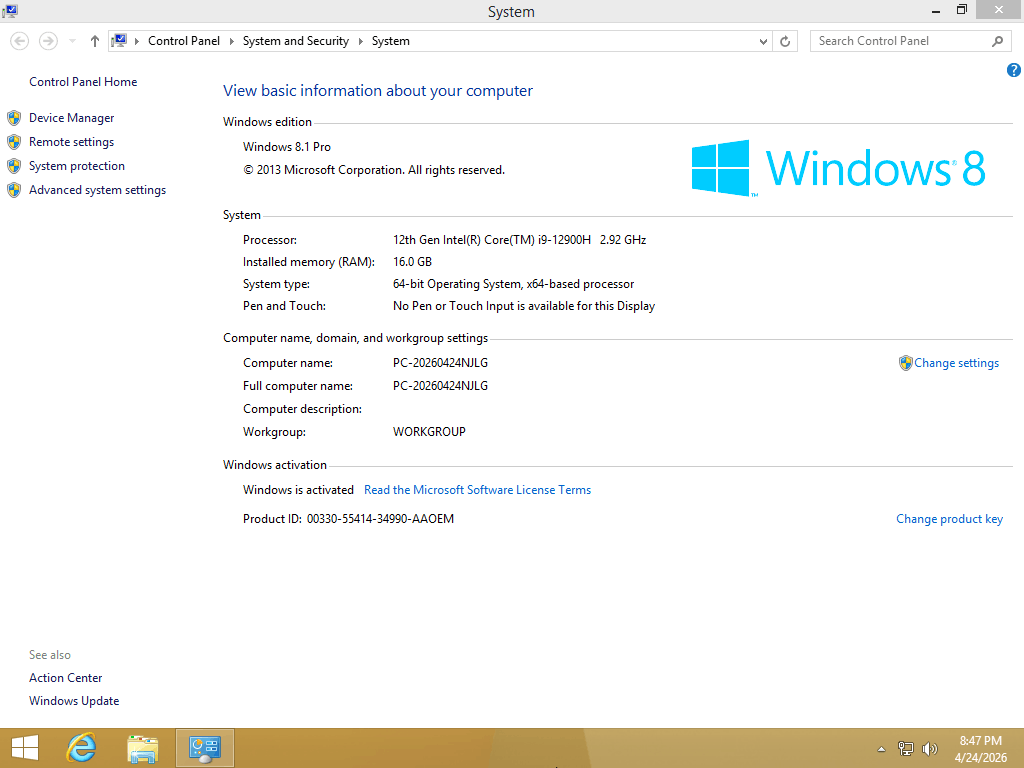Click the blue Help question mark icon

pos(1013,70)
